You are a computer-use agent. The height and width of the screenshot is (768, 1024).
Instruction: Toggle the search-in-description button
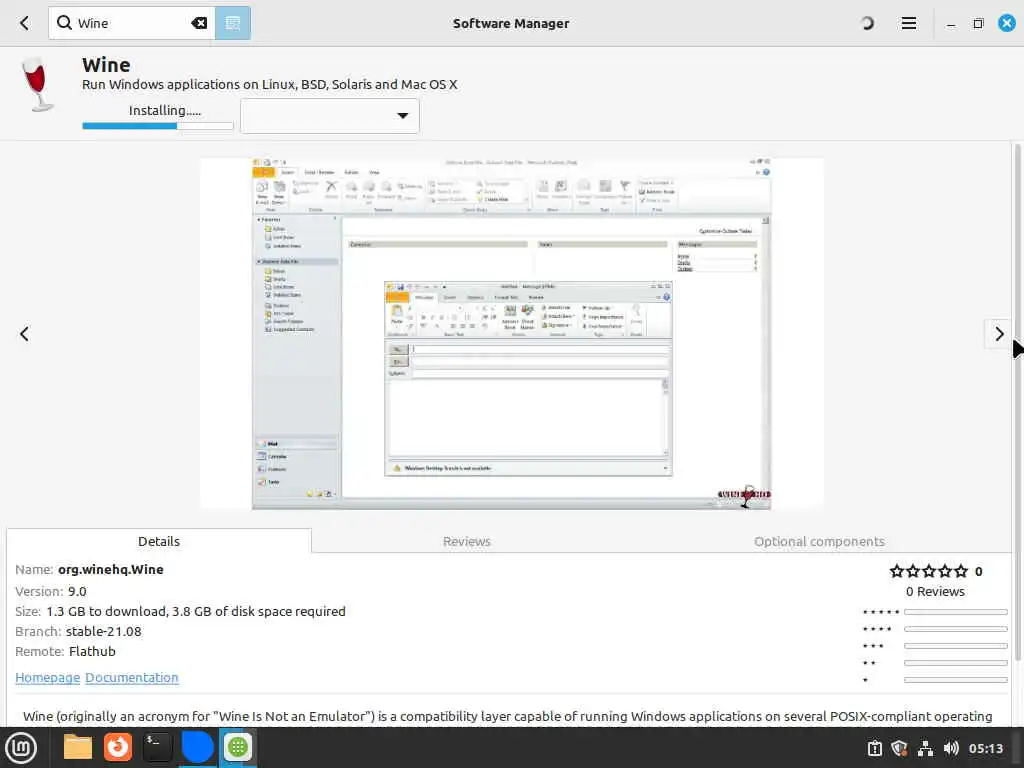(x=232, y=24)
